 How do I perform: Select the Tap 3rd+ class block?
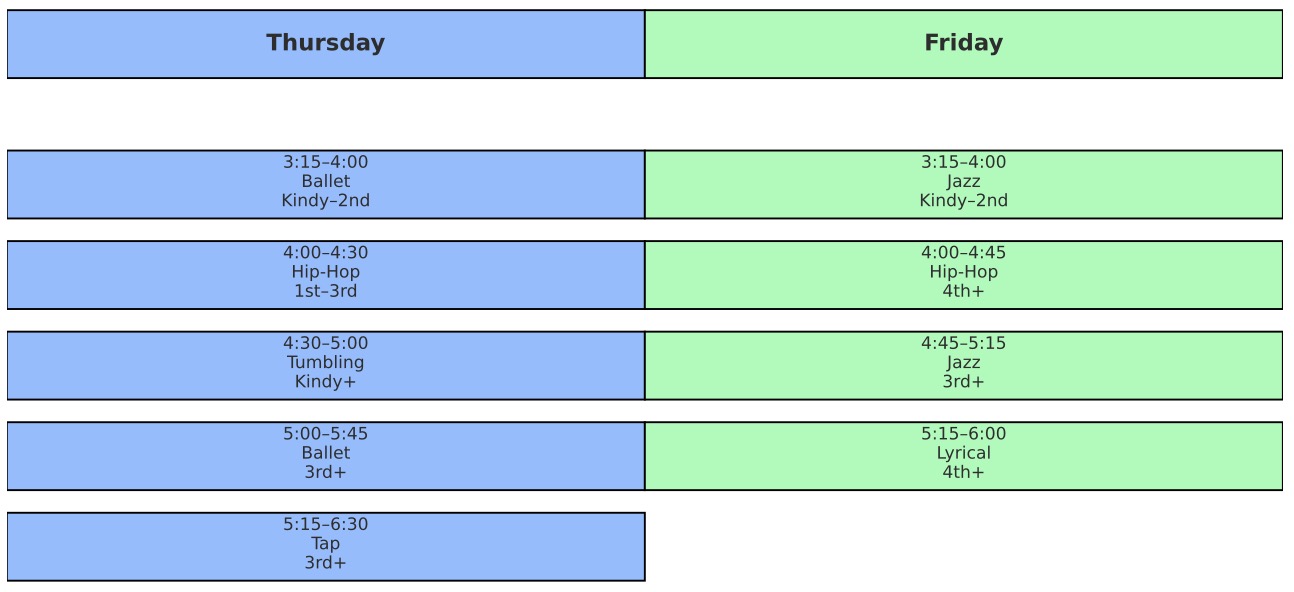(325, 547)
